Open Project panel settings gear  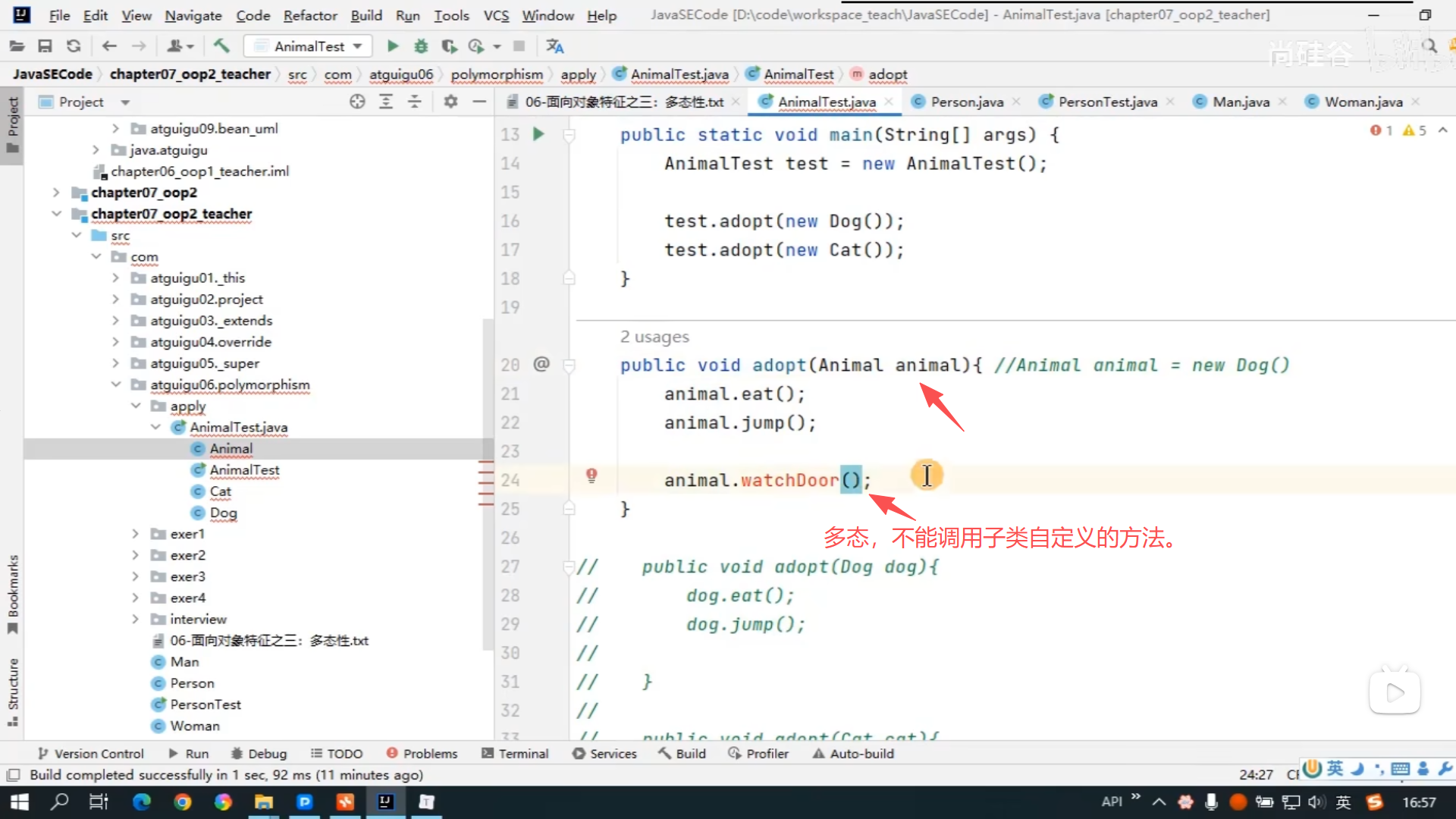[x=450, y=102]
